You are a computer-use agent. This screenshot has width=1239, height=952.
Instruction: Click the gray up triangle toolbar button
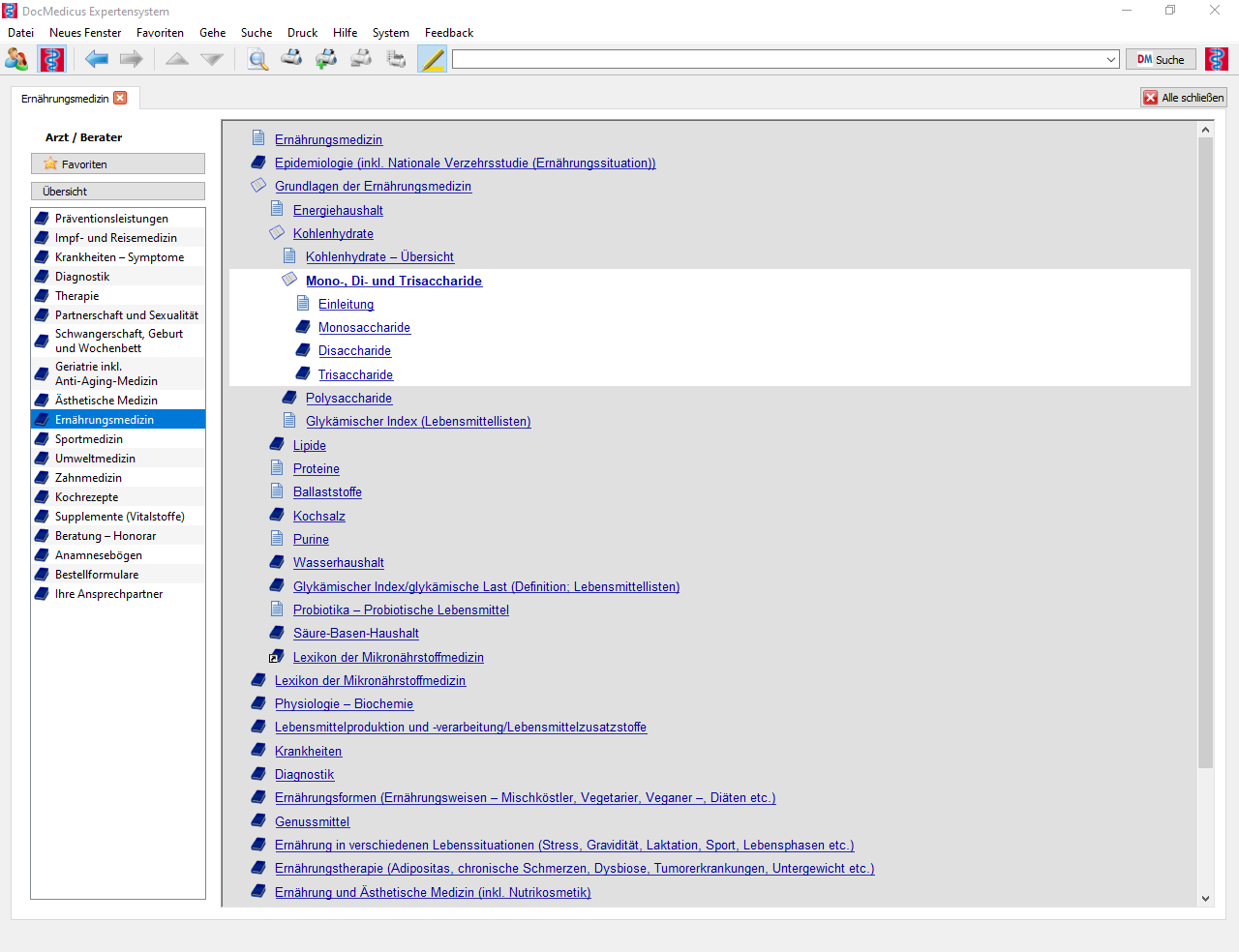(x=177, y=59)
